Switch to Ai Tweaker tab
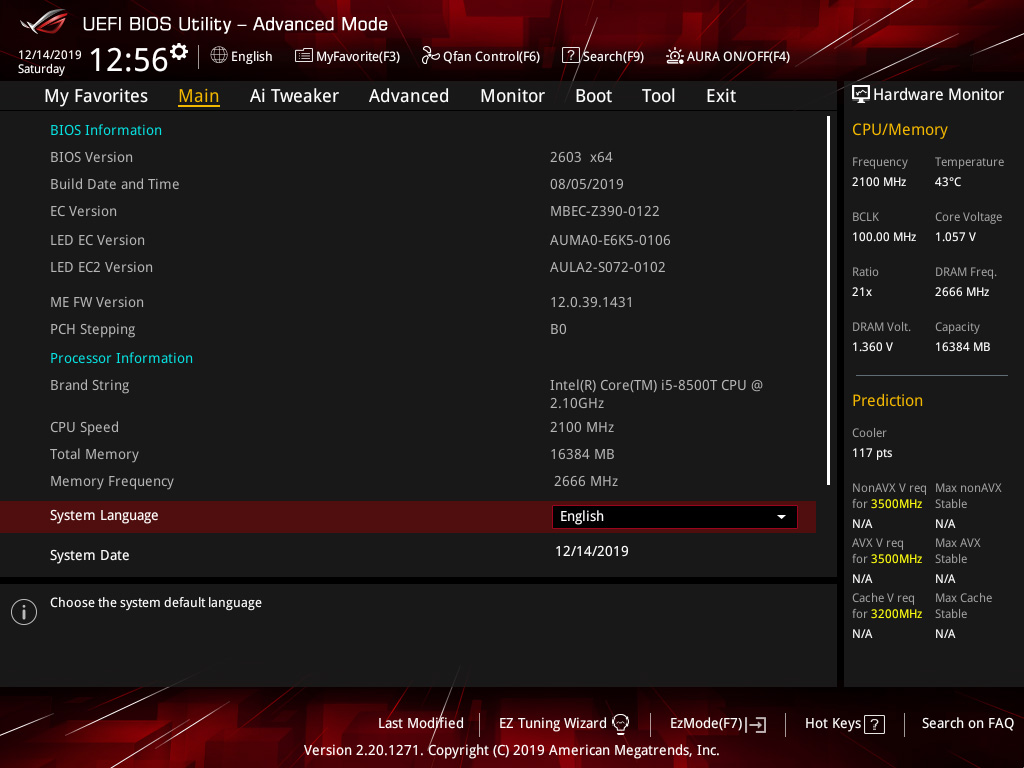 pos(294,96)
